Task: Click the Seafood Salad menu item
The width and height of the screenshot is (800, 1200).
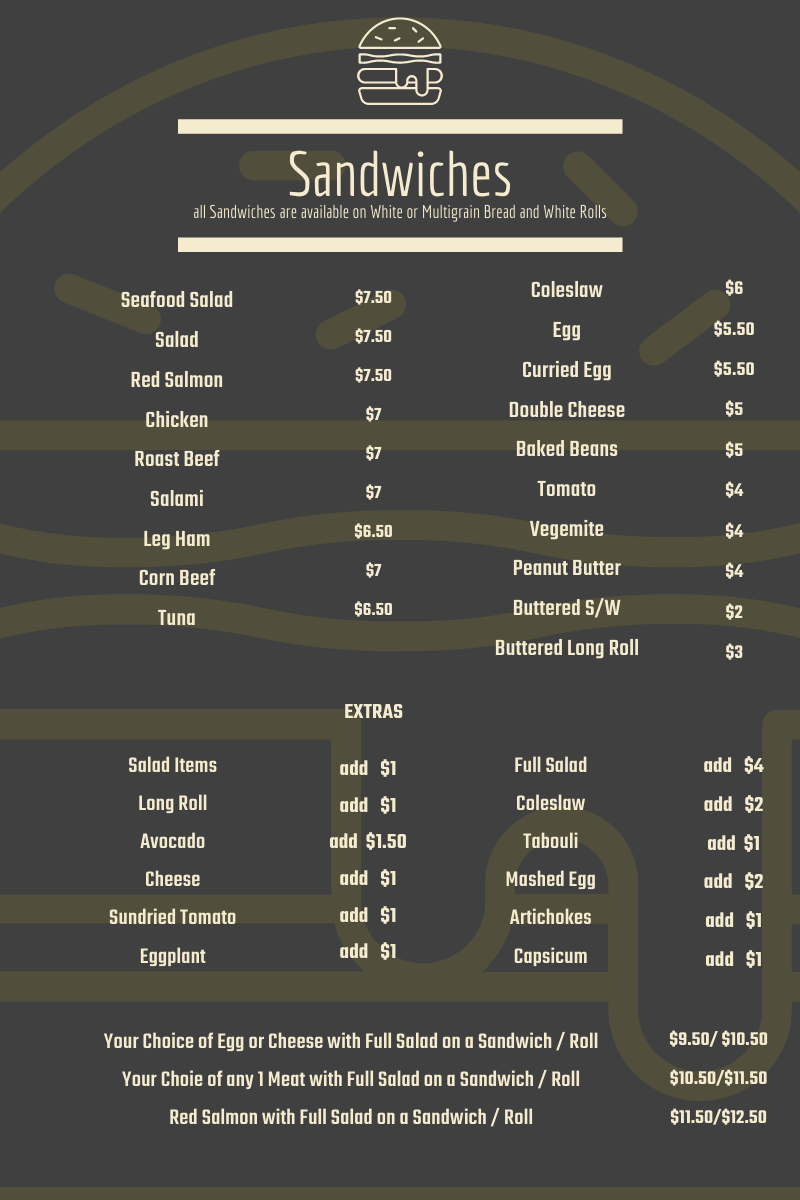Action: coord(177,300)
